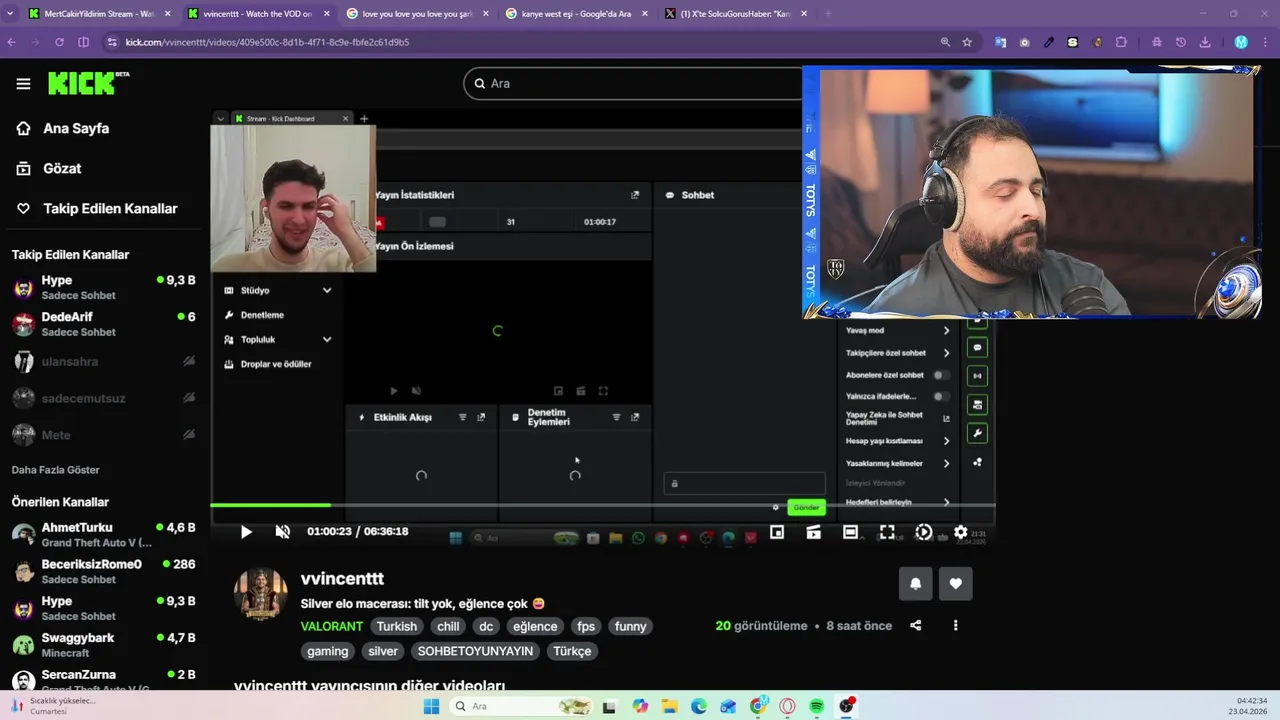Click Daha Fazla Göster
This screenshot has height=720, width=1280.
pyautogui.click(x=55, y=470)
